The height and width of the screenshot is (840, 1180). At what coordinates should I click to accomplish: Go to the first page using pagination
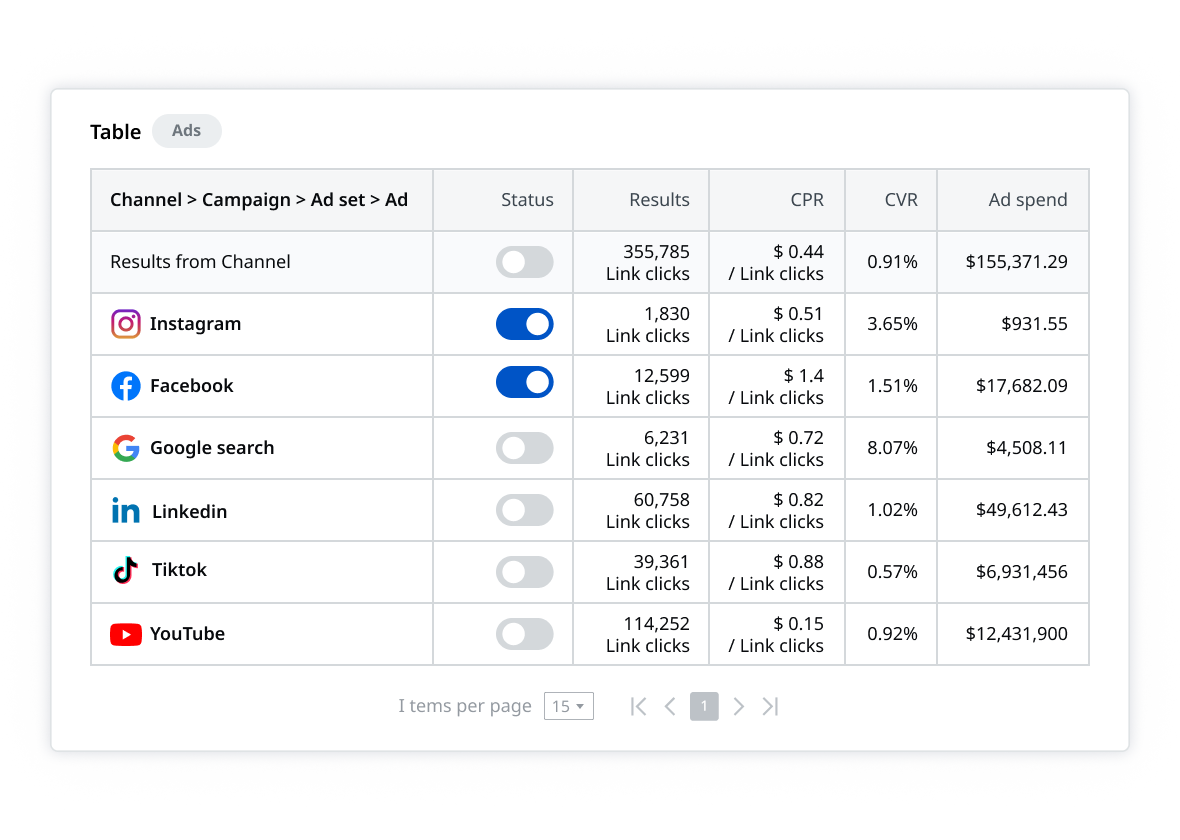(x=637, y=706)
